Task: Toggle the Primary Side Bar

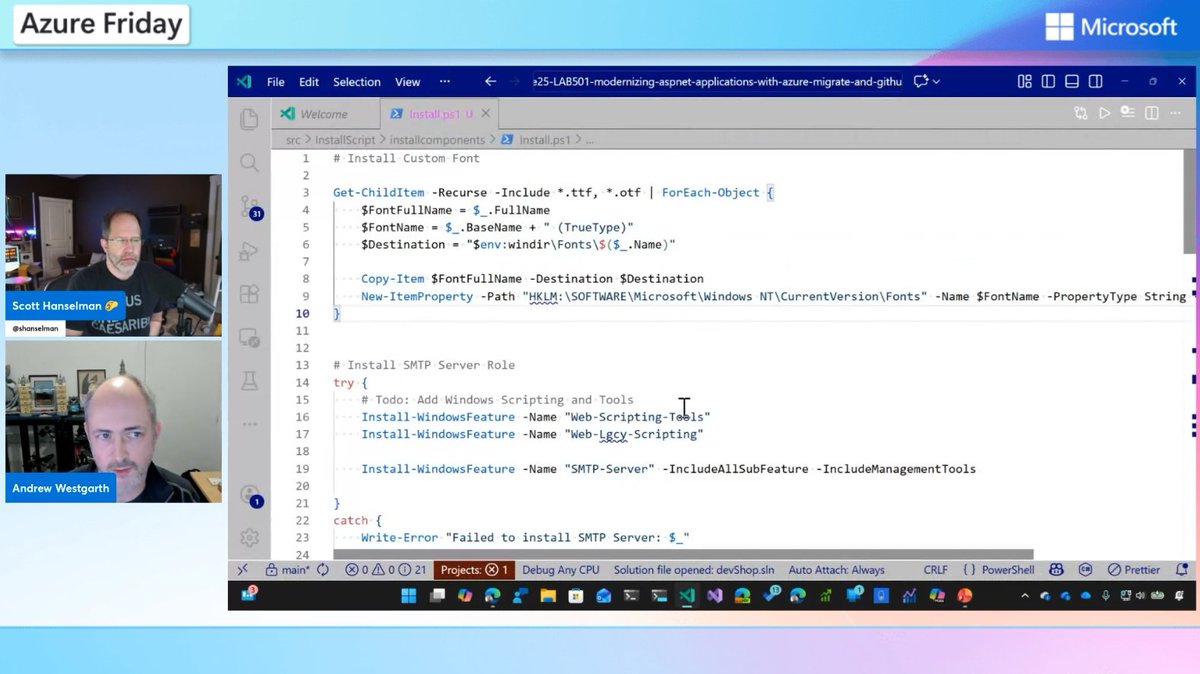Action: pyautogui.click(x=1048, y=82)
